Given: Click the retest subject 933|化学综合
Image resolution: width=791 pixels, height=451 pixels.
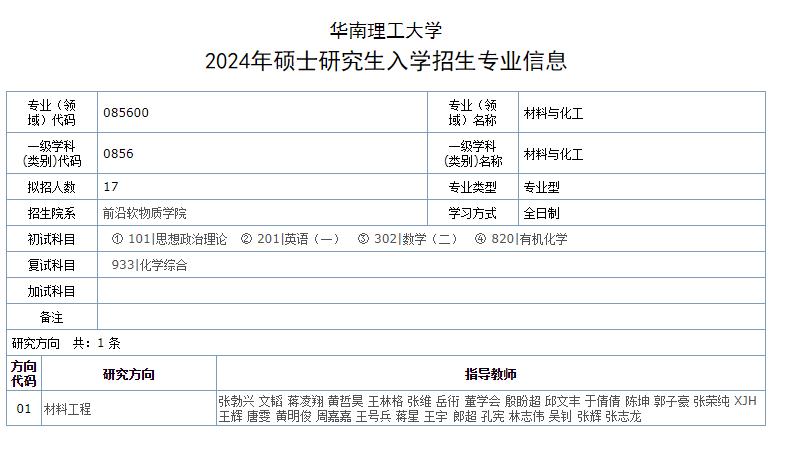Looking at the screenshot, I should tap(149, 265).
